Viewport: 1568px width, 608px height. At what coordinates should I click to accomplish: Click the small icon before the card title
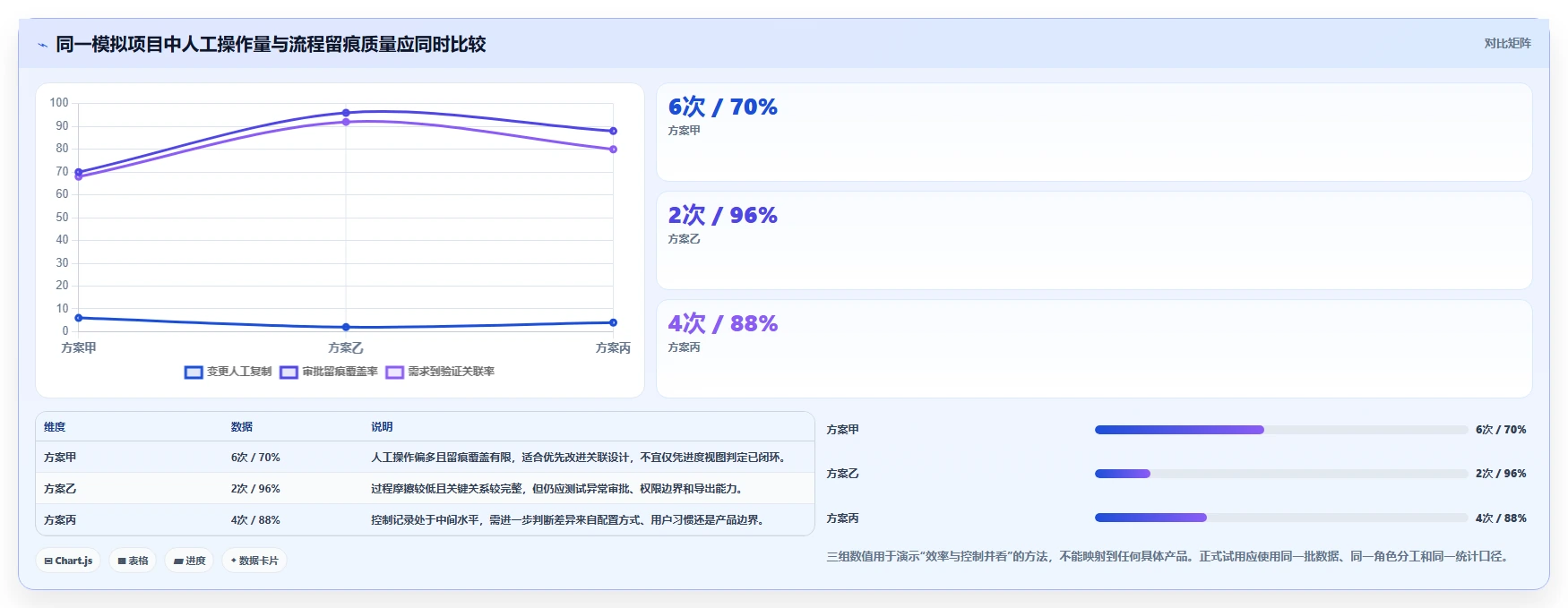[42, 45]
